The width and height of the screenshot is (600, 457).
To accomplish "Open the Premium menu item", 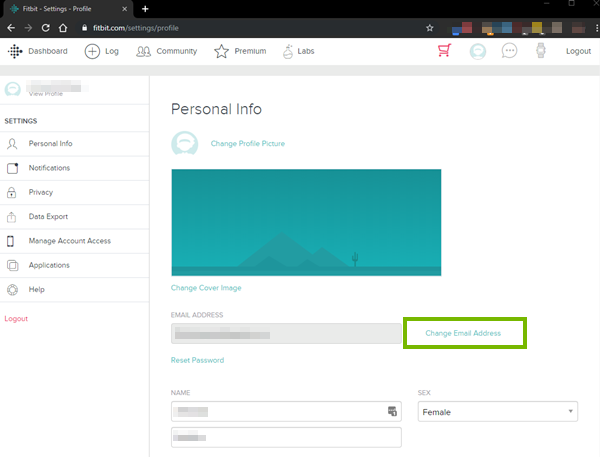I will 250,51.
